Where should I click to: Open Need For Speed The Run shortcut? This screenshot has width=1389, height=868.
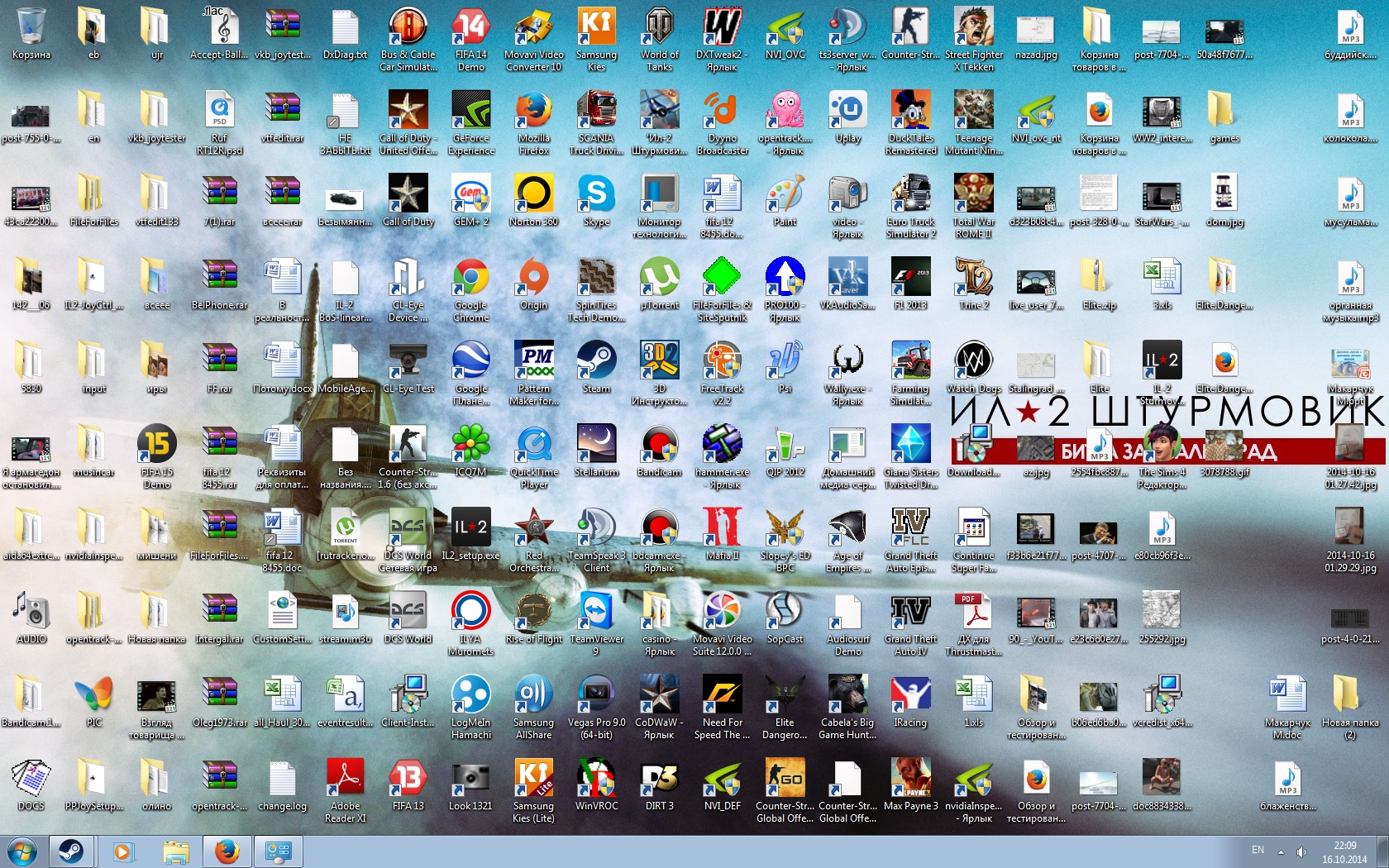722,708
